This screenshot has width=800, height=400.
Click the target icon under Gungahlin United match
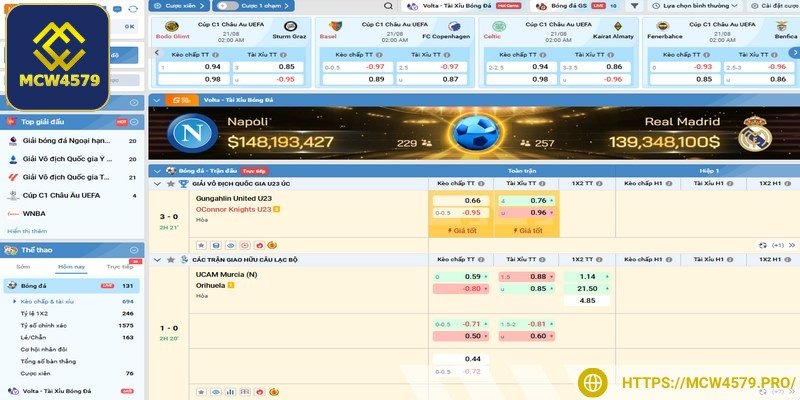pyautogui.click(x=244, y=245)
